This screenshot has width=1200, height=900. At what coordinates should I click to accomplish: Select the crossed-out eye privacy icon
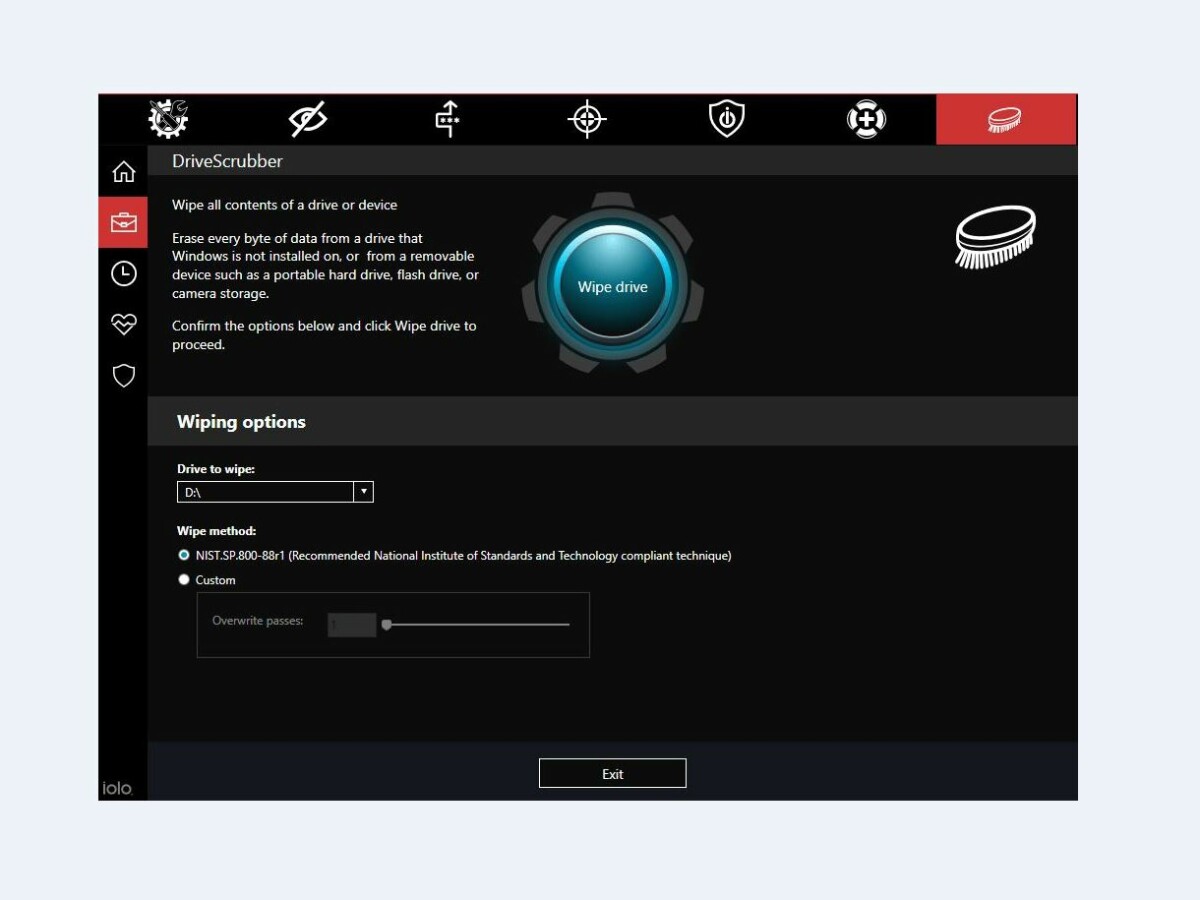coord(308,120)
